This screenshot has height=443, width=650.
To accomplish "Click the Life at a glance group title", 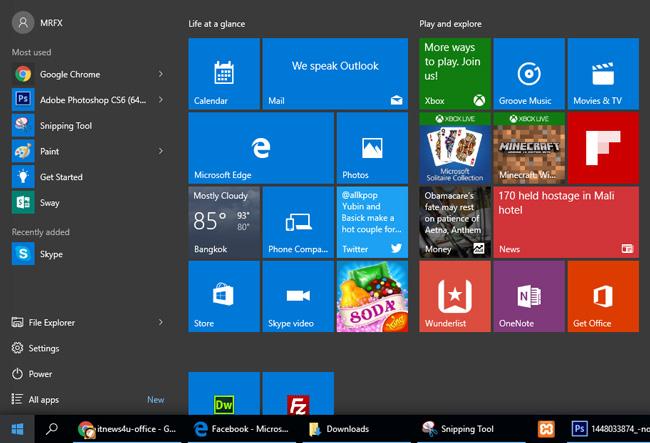I will point(216,24).
